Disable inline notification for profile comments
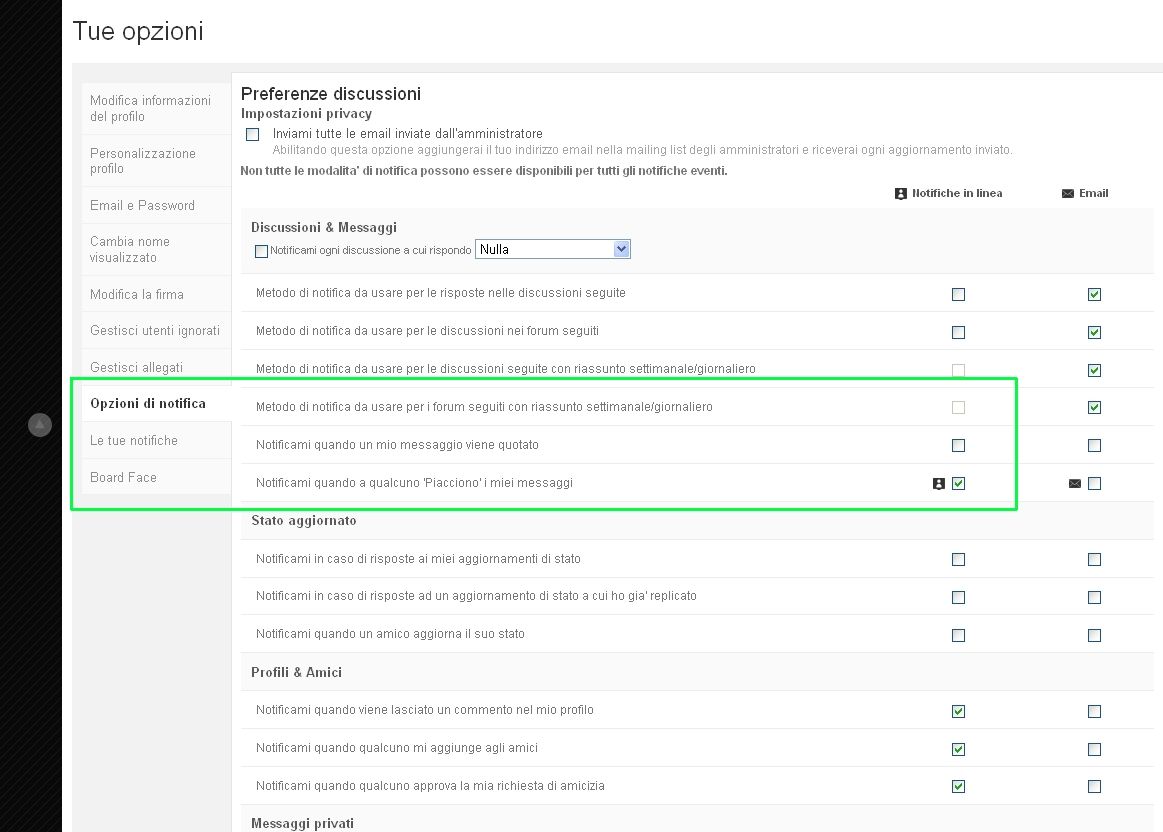The width and height of the screenshot is (1163, 832). (959, 712)
